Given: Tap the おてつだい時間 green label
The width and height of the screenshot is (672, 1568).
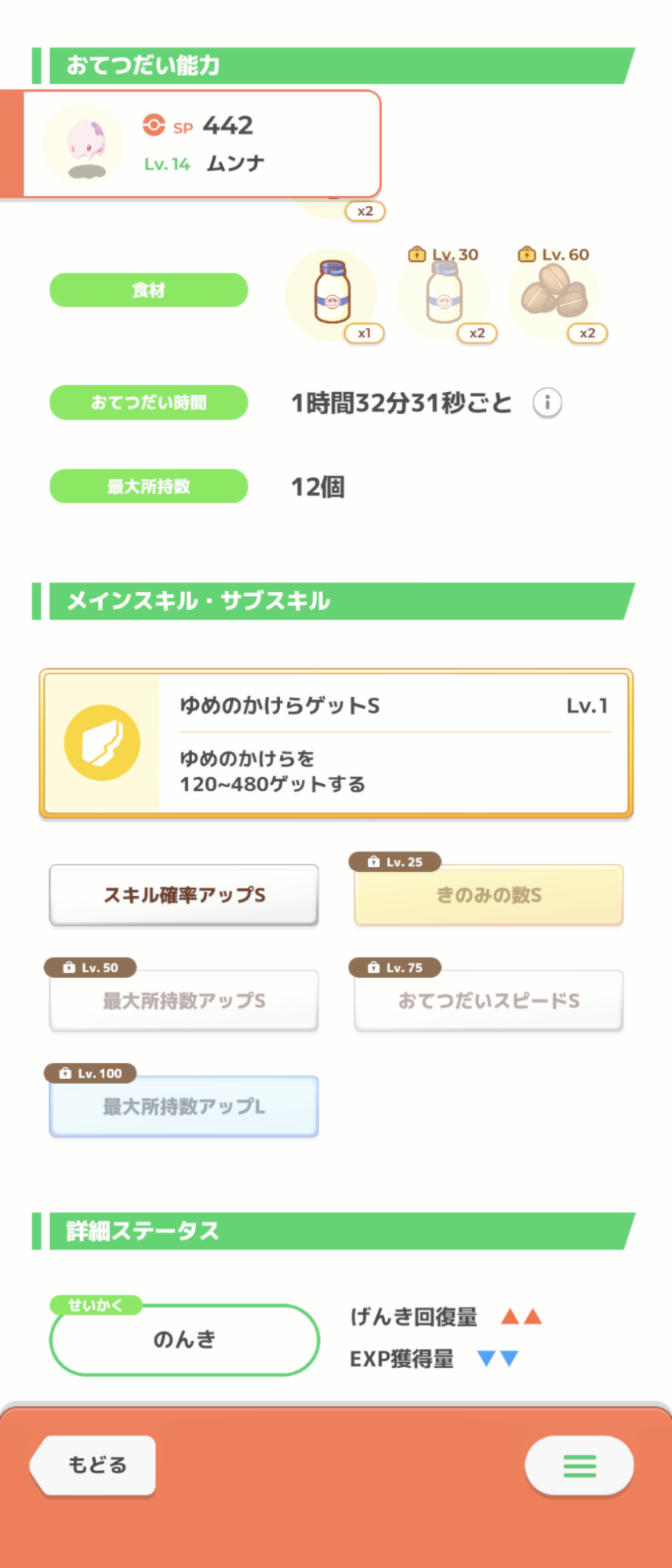Looking at the screenshot, I should [149, 403].
